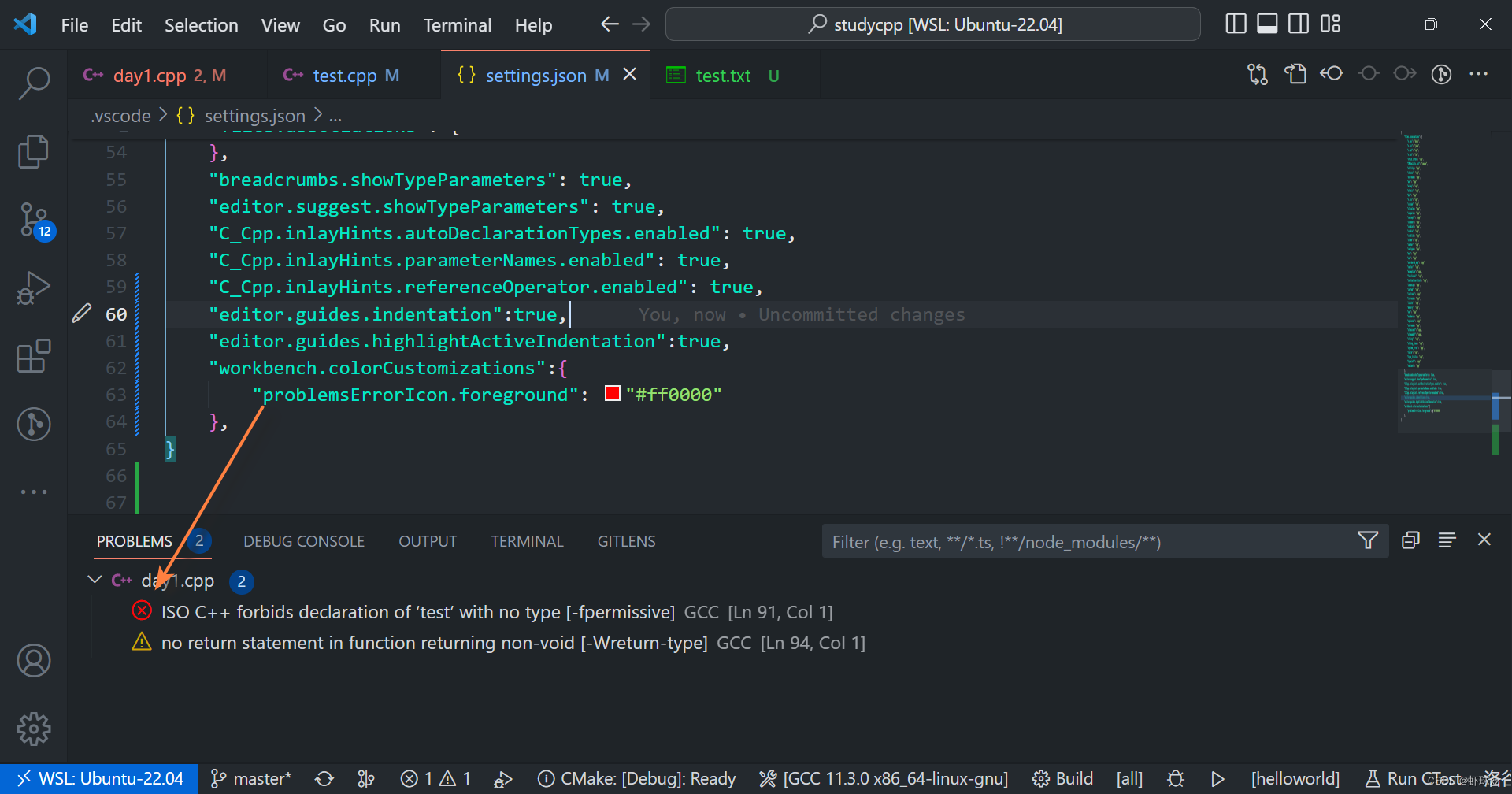Click the git graph icon in status bar

[x=366, y=779]
